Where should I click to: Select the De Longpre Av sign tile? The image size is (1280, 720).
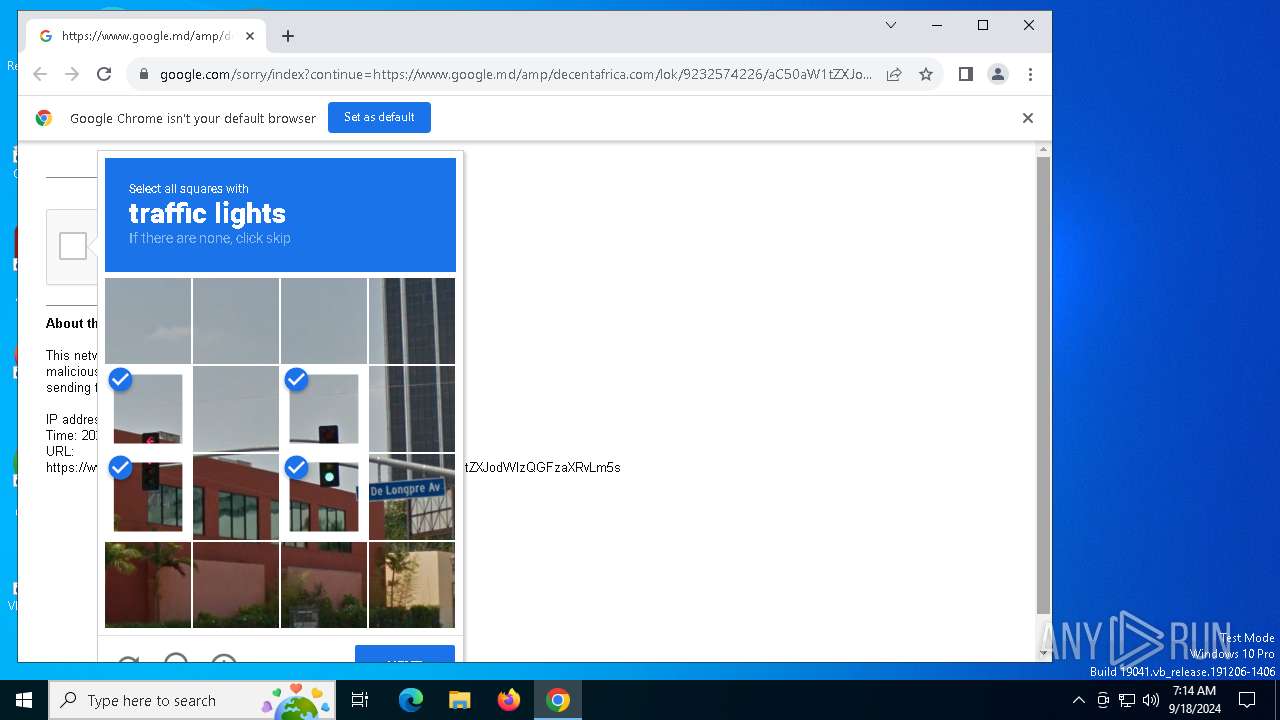412,497
